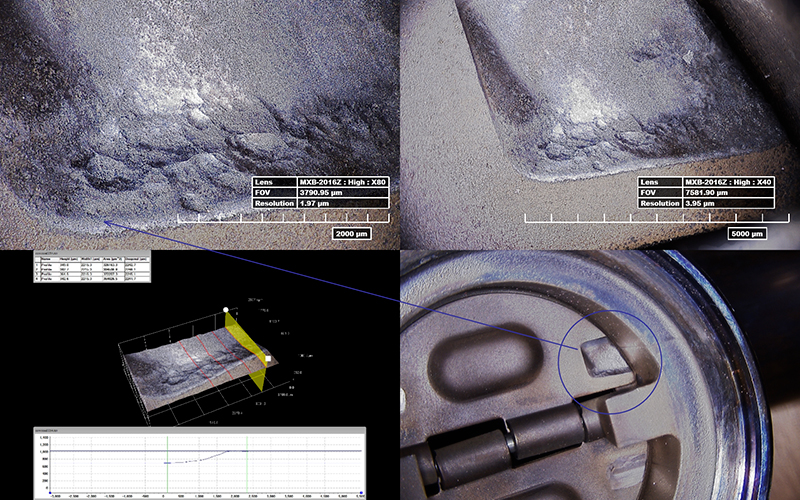Click the 'MXB-2016Z : High : X40' lens value
Viewport: 800px width, 500px height.
coord(728,182)
